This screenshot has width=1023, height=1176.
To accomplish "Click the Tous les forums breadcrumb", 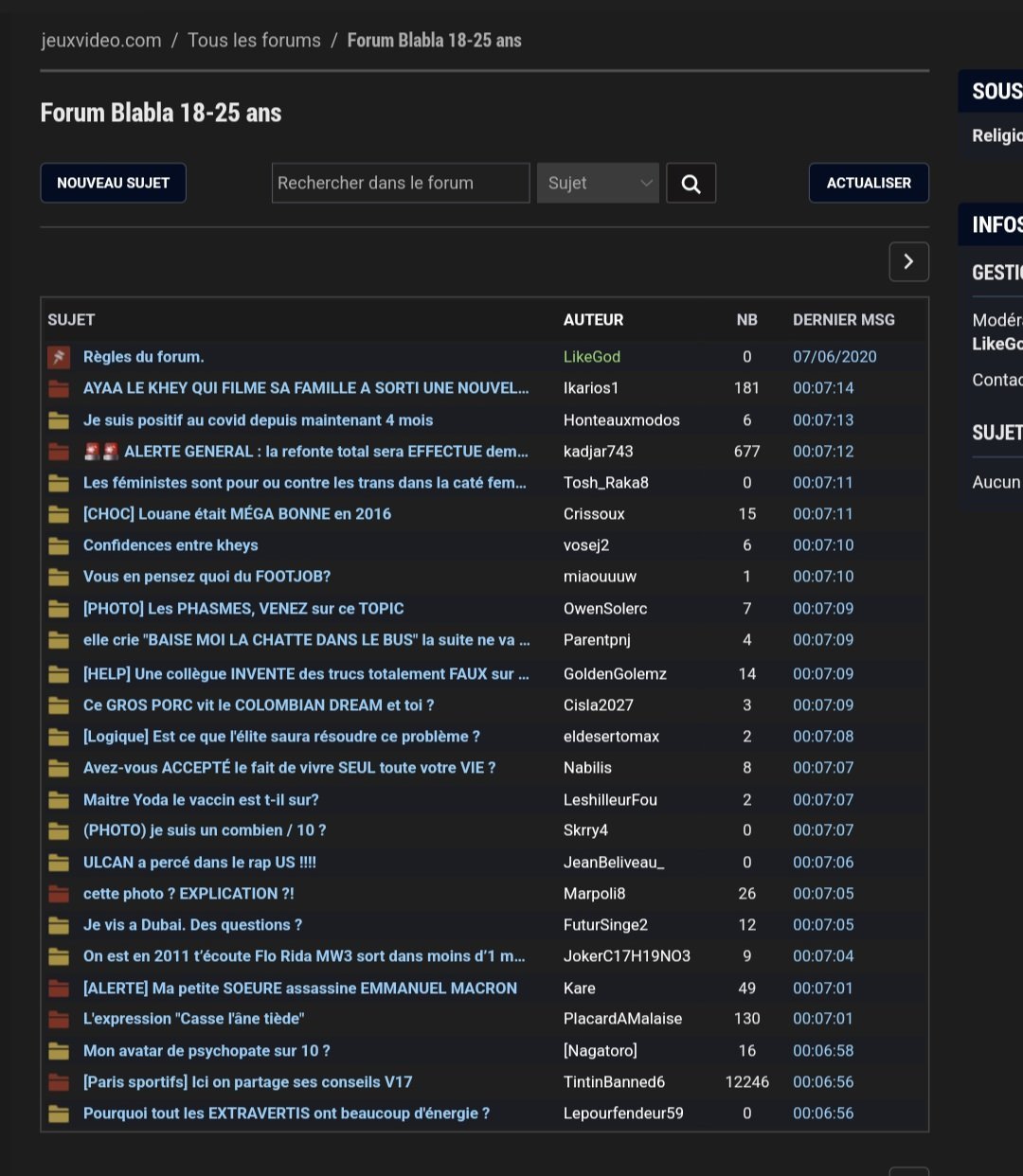I will (254, 41).
